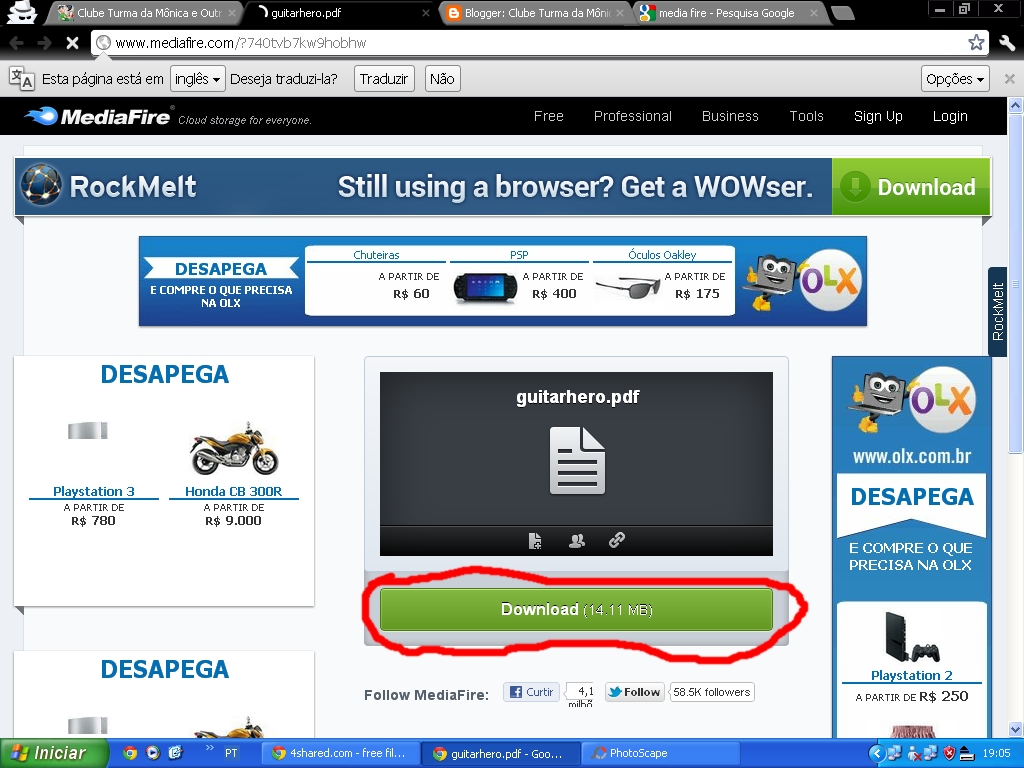Show hidden system tray icons arrow

[x=876, y=754]
